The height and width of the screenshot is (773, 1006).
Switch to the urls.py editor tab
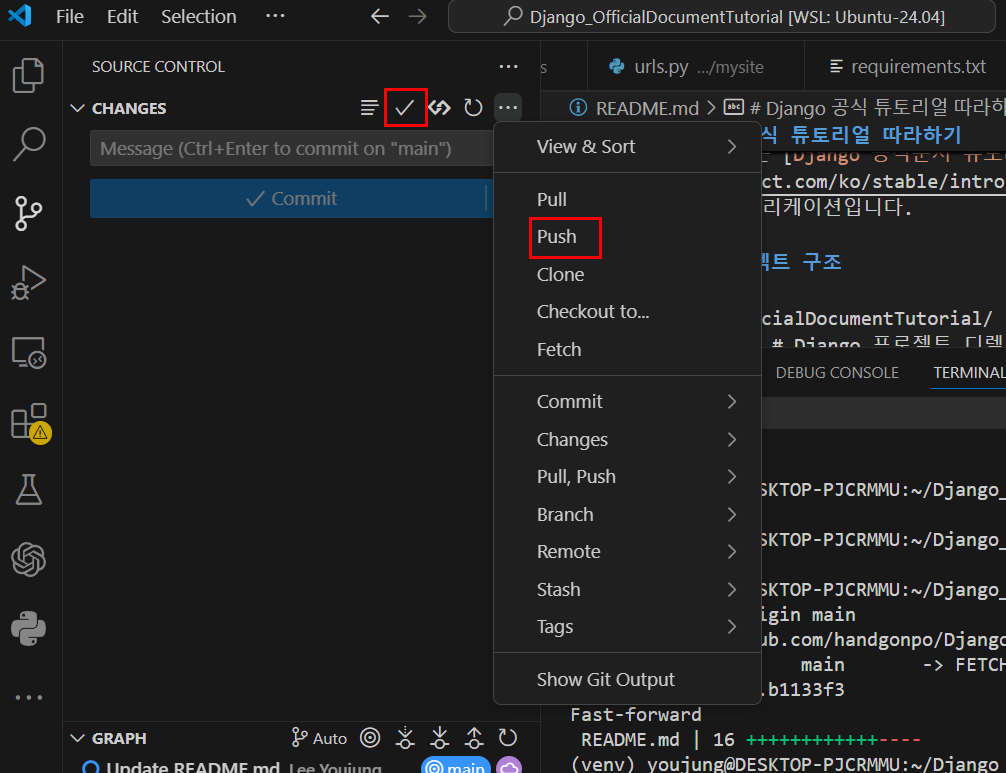(x=695, y=67)
